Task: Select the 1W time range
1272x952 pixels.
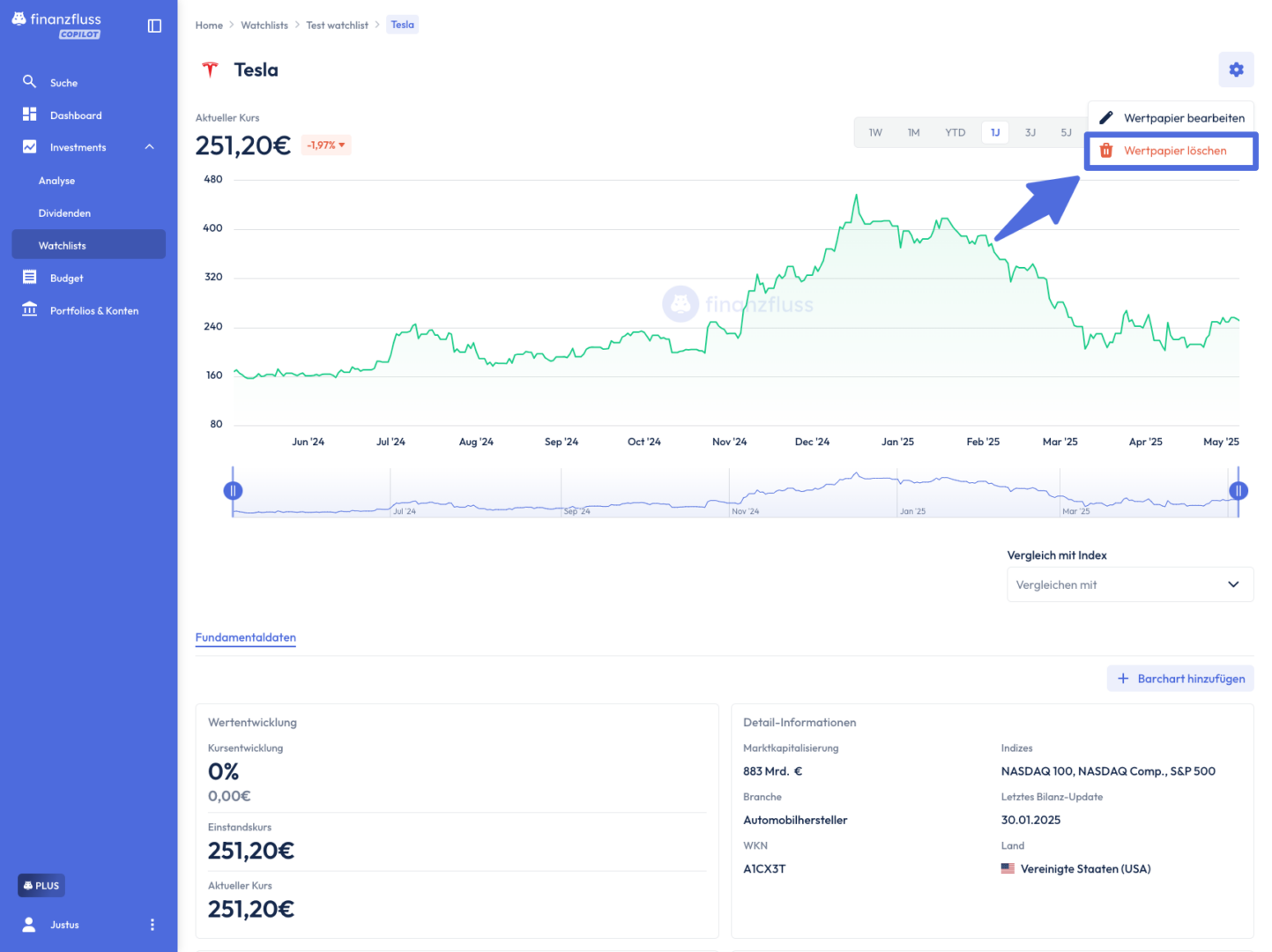Action: [875, 132]
